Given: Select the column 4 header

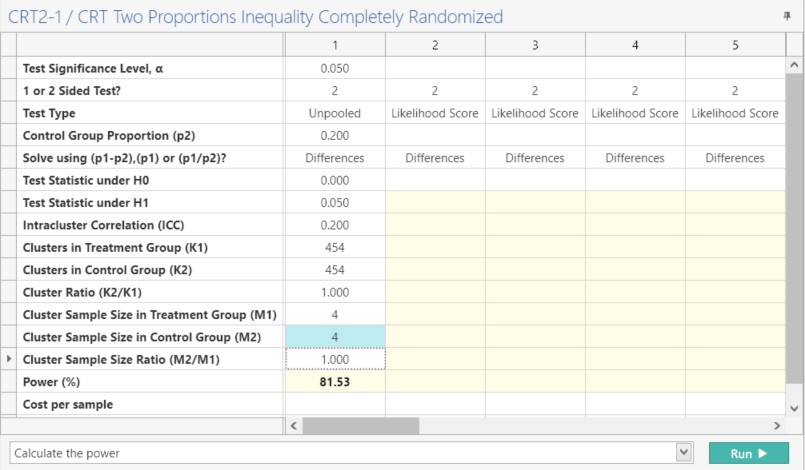Looking at the screenshot, I should coord(635,45).
